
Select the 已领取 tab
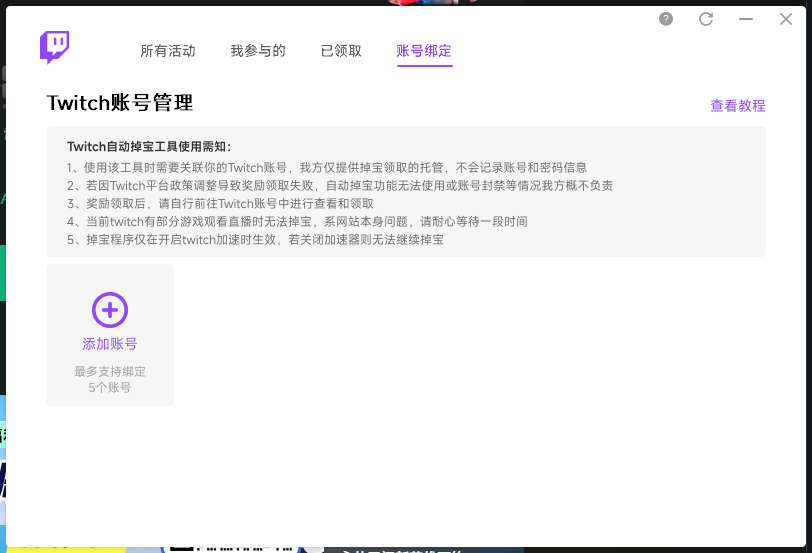tap(341, 51)
